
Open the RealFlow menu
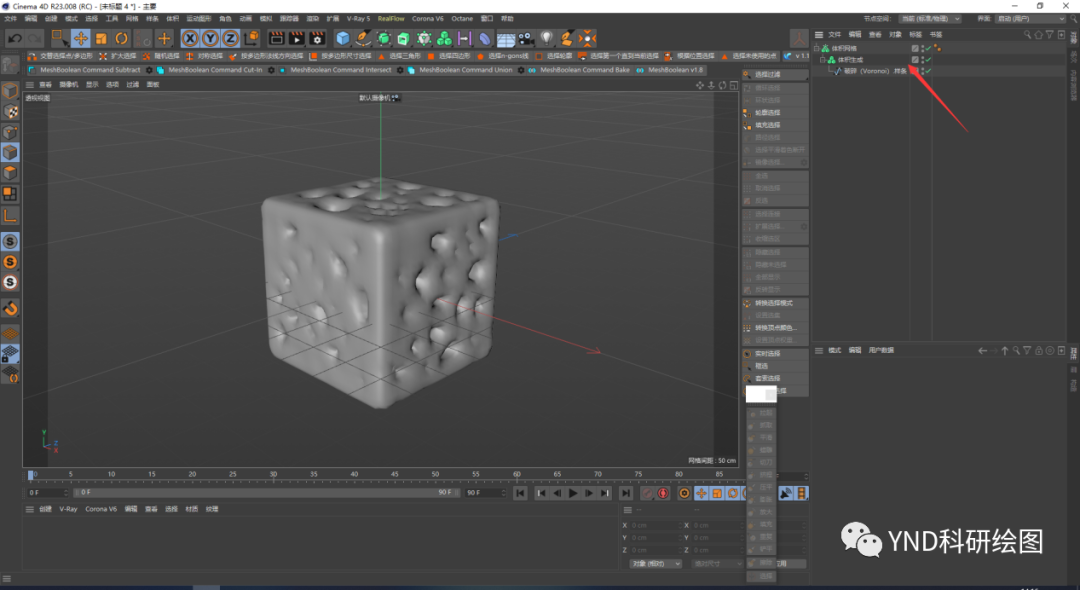[391, 19]
